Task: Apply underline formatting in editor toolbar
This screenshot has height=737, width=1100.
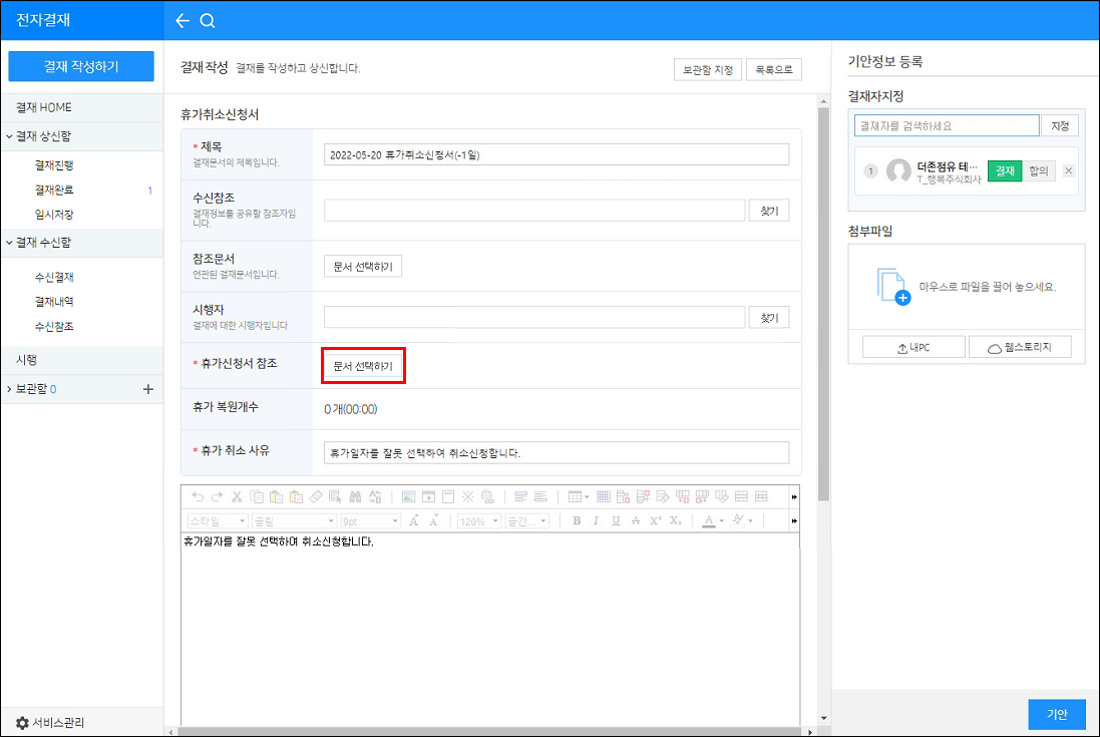Action: point(615,521)
